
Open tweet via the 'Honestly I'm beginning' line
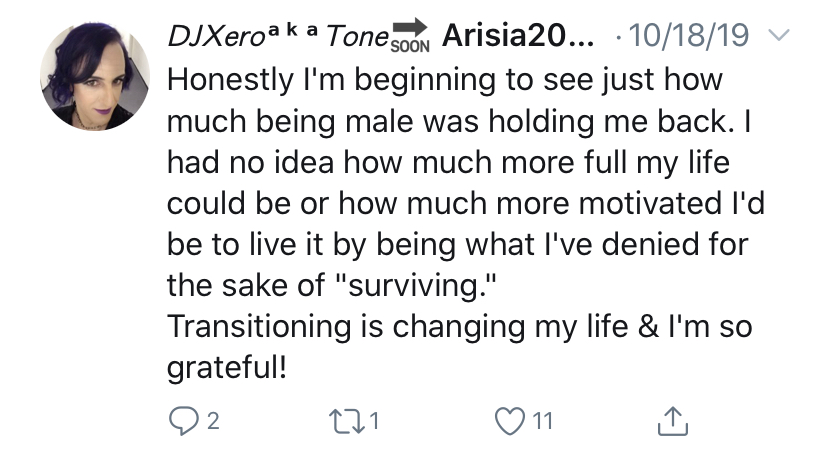[445, 81]
